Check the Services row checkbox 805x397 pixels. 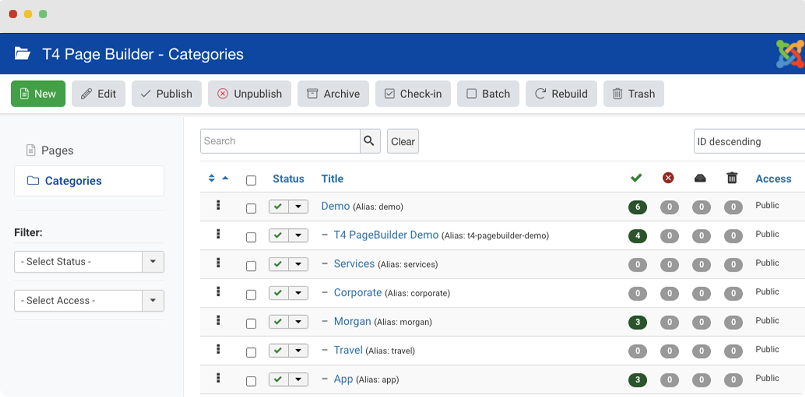coord(251,266)
